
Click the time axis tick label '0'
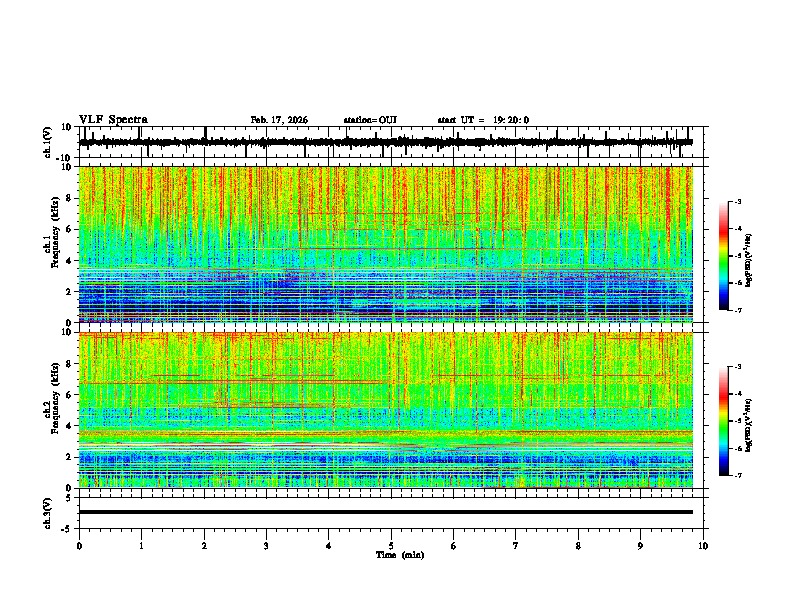[79, 546]
